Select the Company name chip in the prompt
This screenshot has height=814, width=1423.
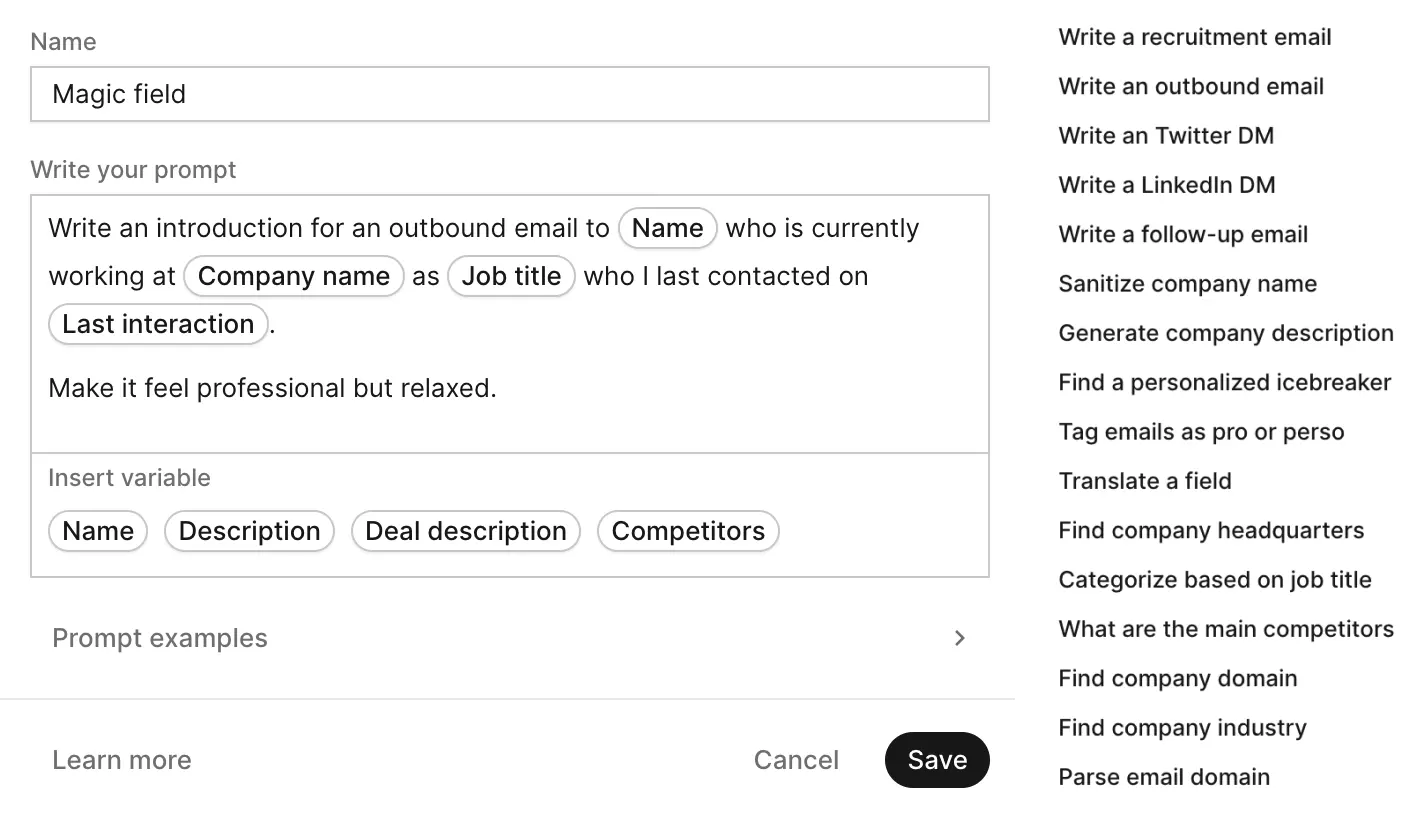point(294,276)
